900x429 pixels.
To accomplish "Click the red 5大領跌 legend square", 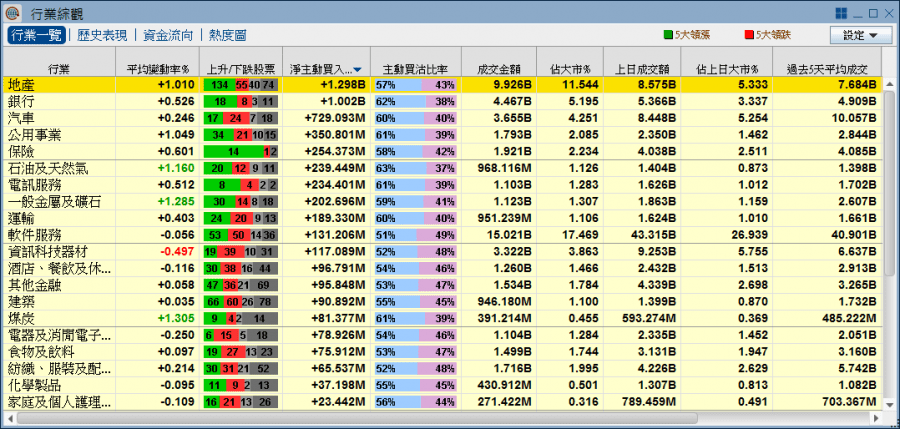I will coord(750,34).
